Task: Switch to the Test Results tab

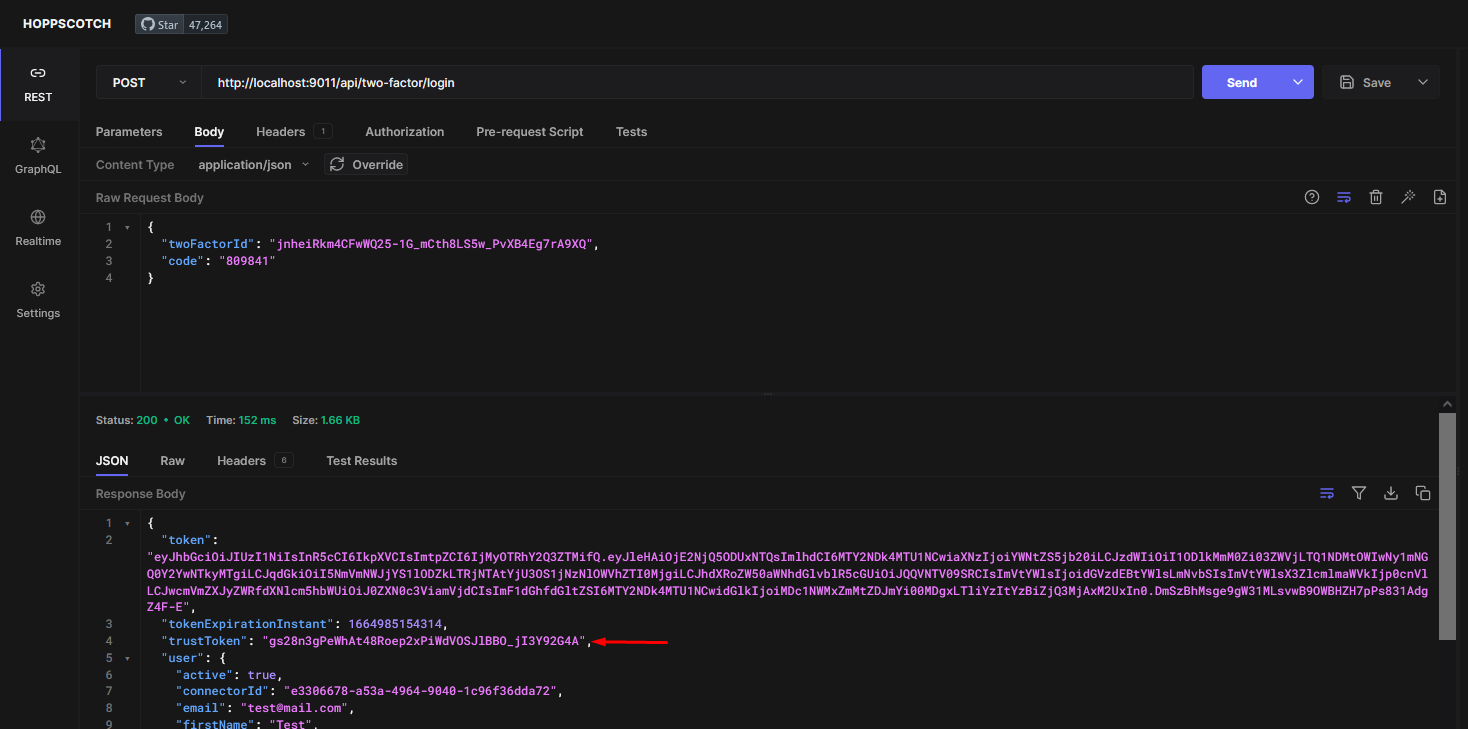Action: click(362, 460)
